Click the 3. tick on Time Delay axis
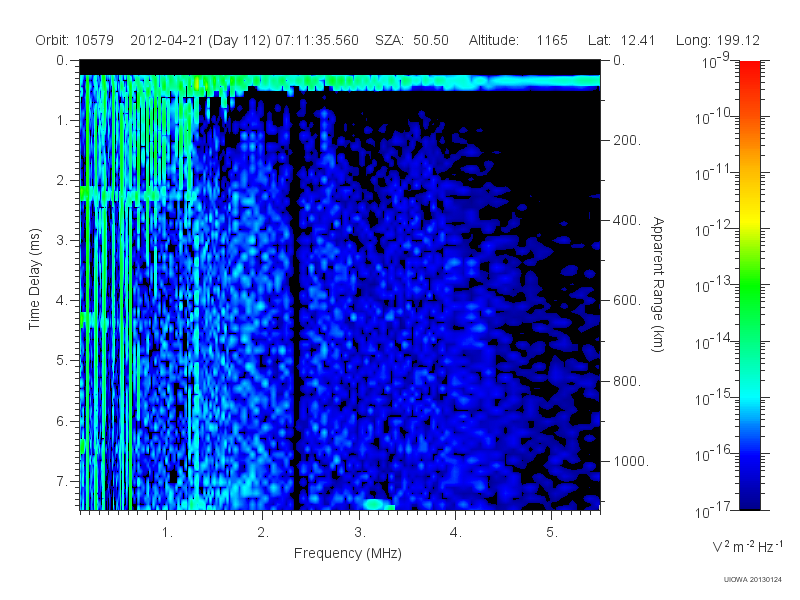The width and height of the screenshot is (800, 600). click(x=62, y=240)
